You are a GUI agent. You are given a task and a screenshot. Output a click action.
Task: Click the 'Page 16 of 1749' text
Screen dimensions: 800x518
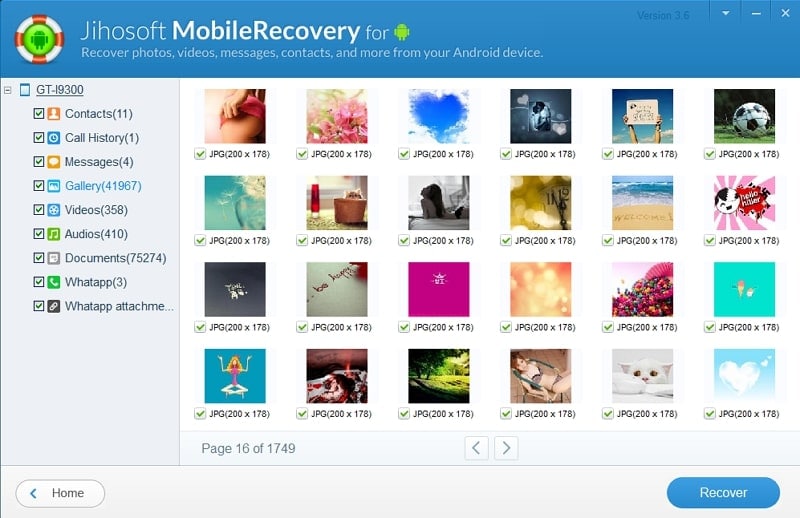point(248,449)
